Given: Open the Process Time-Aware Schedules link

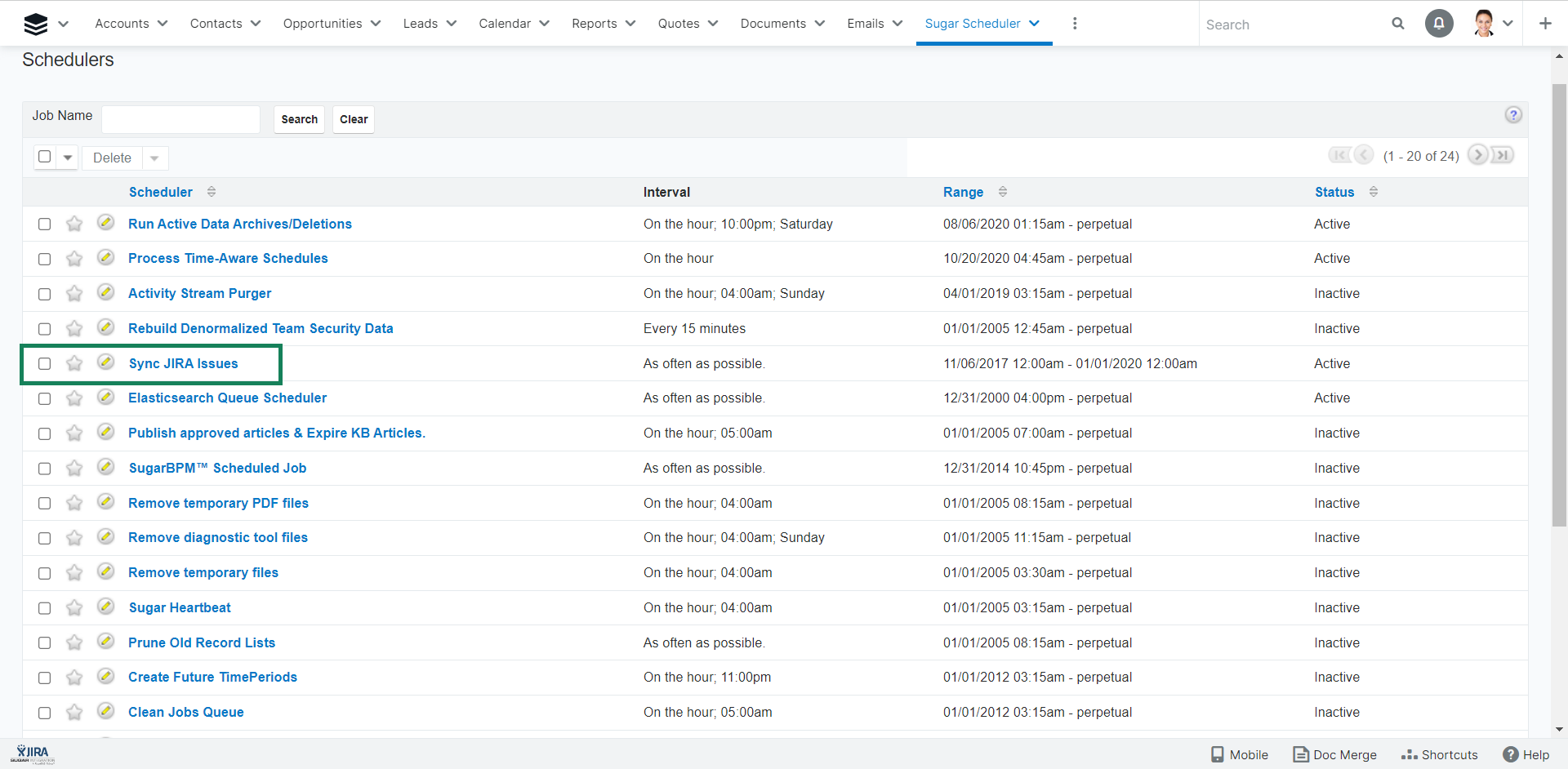Looking at the screenshot, I should pos(228,258).
